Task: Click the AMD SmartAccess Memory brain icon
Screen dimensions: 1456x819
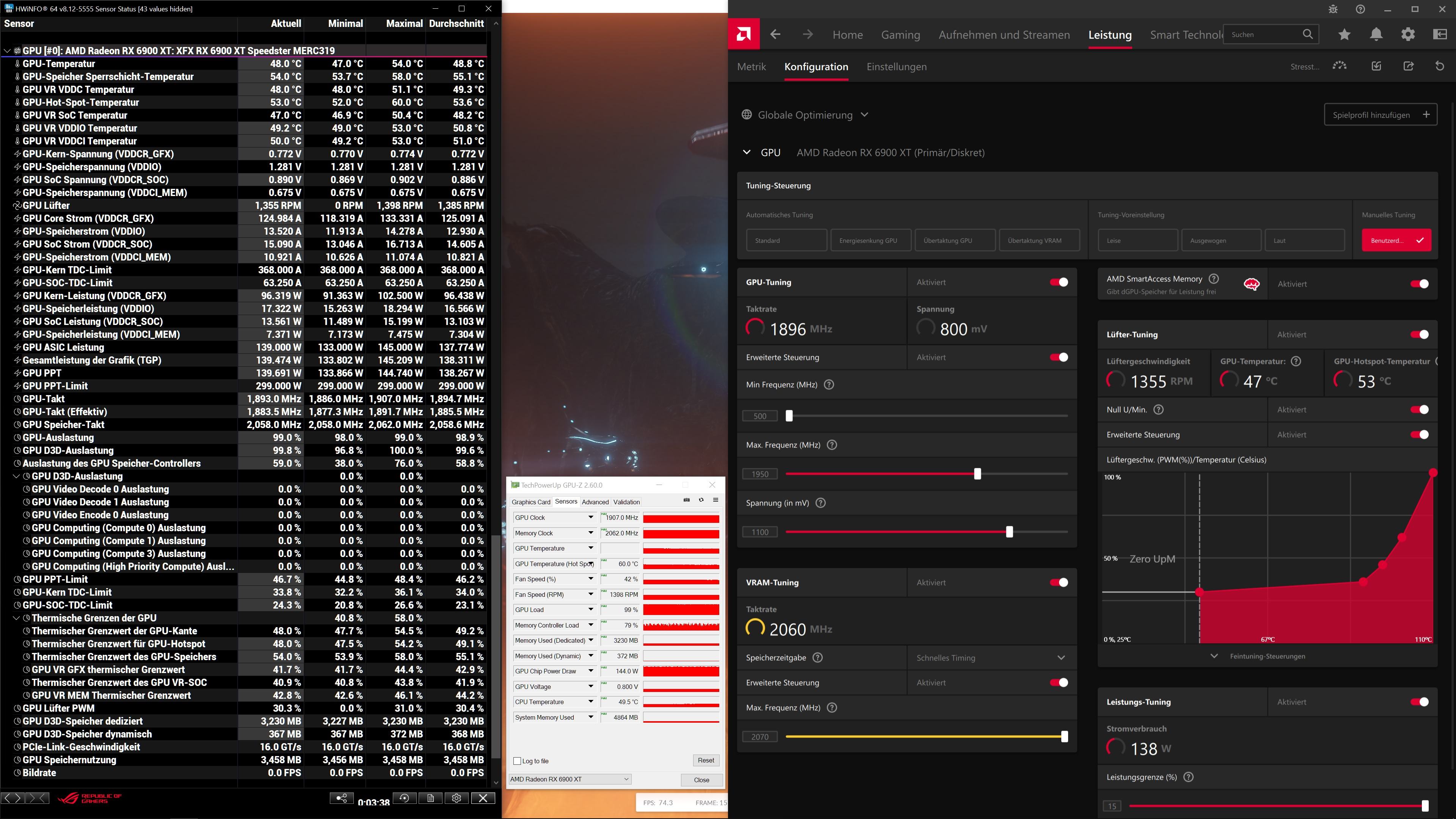Action: click(1251, 284)
